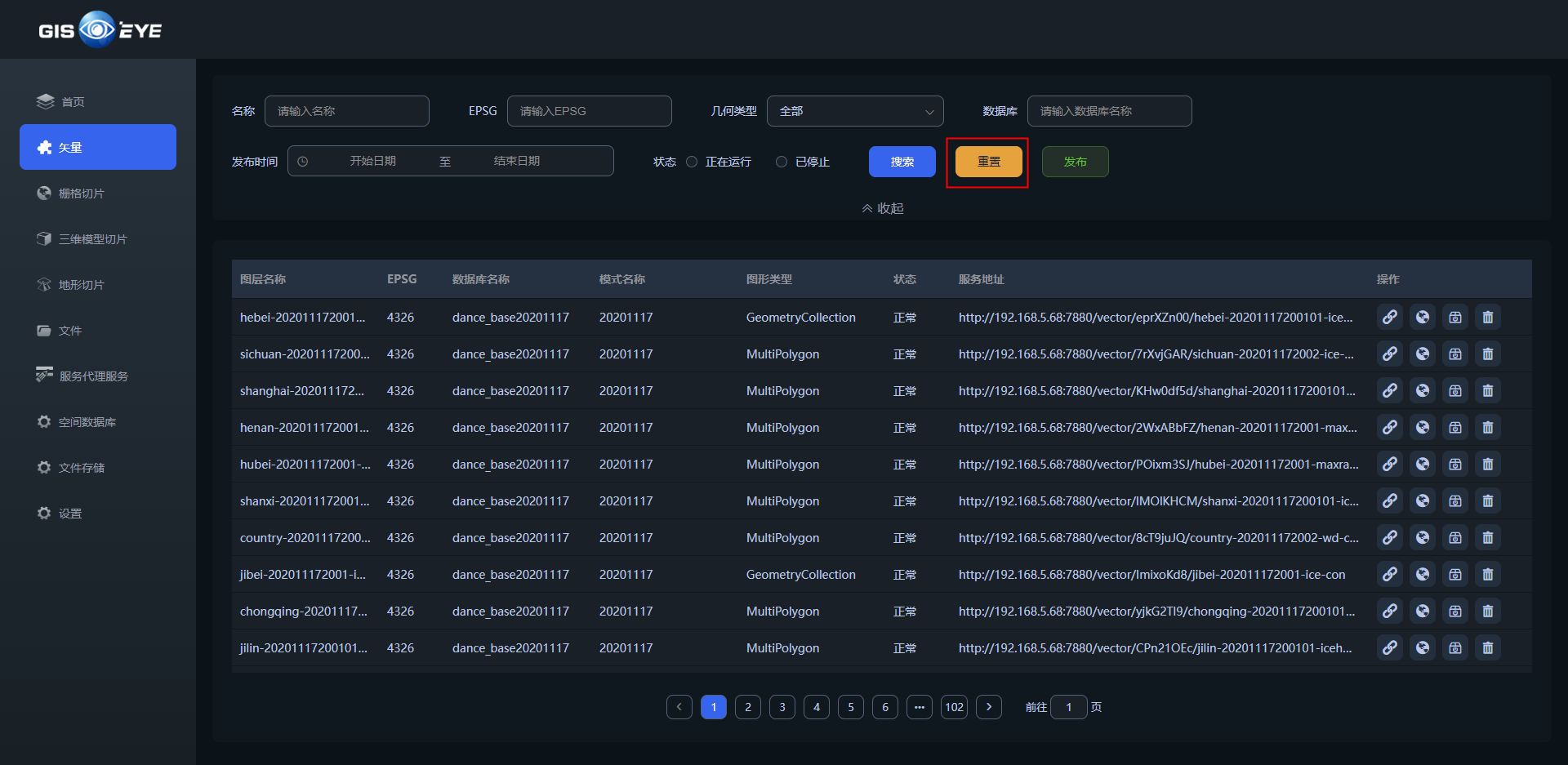Click the 图层名称 column header

pos(263,279)
